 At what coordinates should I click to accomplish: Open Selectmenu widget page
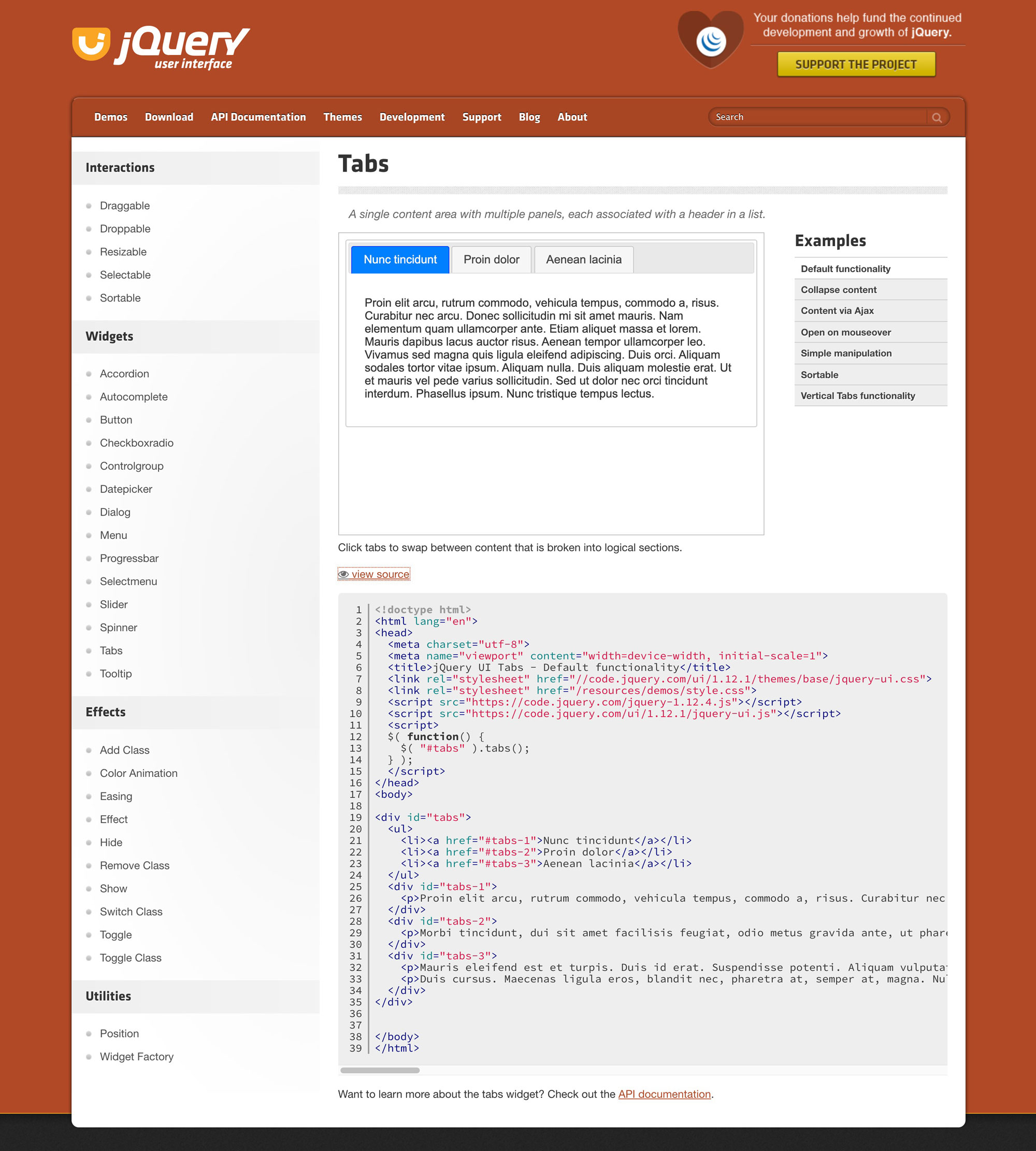pos(128,581)
